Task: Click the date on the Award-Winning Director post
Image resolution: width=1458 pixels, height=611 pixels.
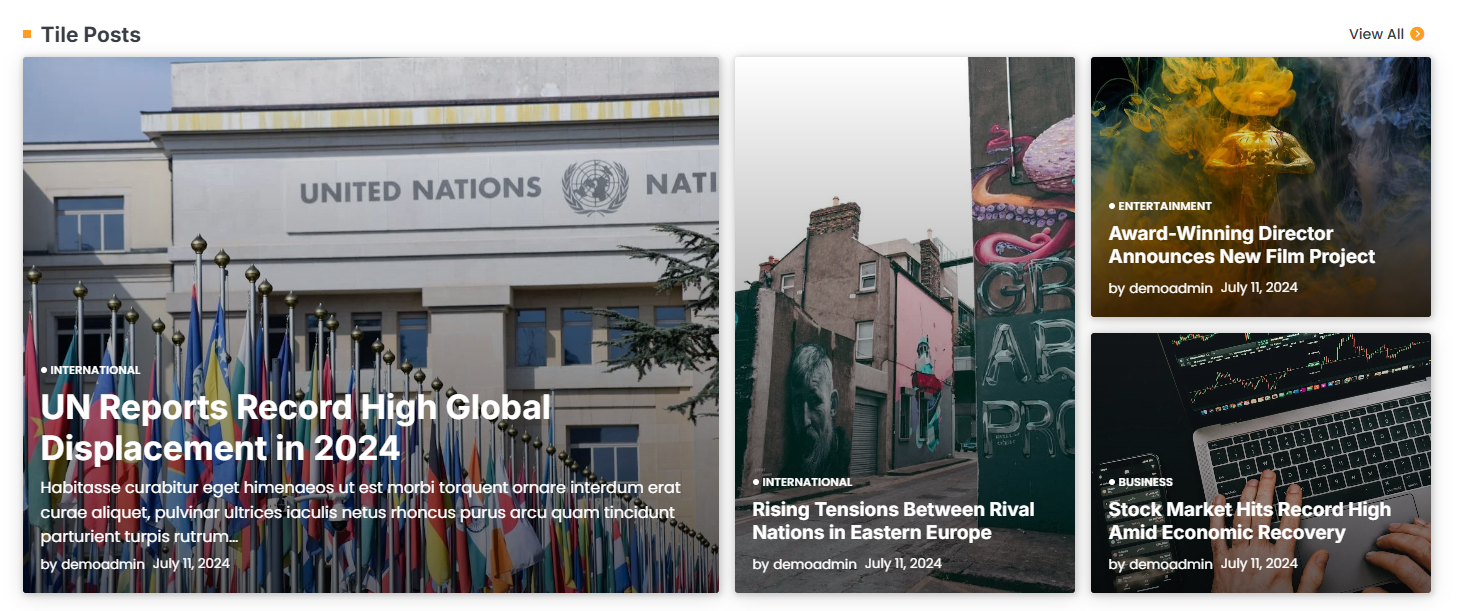Action: 1259,287
